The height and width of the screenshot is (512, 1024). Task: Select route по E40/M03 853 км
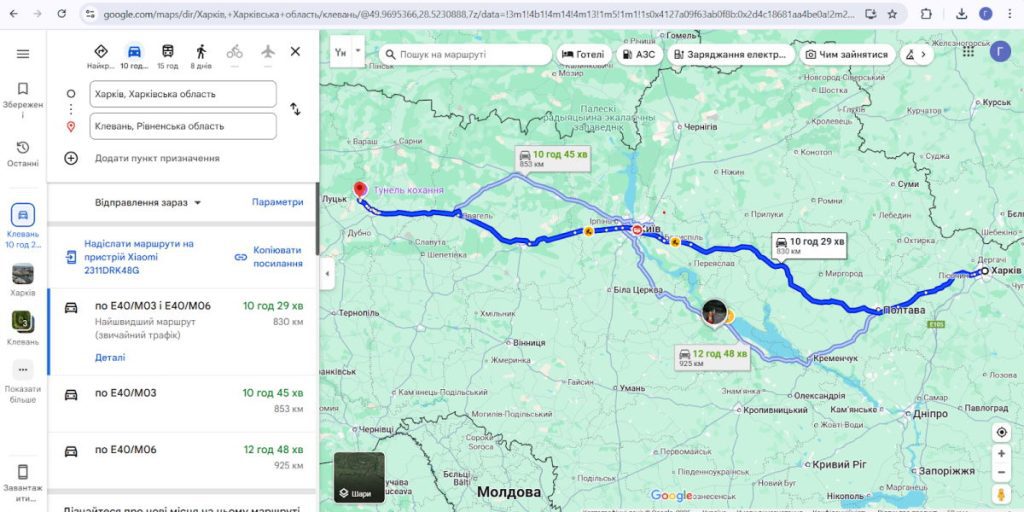(183, 404)
